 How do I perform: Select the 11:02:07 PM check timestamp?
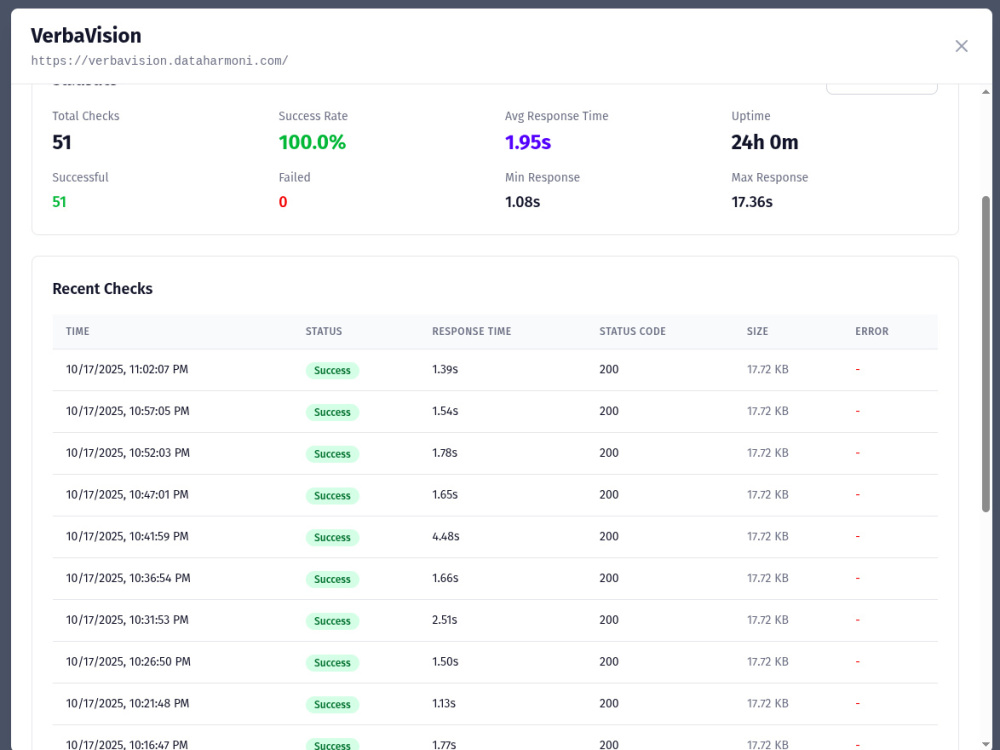point(127,369)
